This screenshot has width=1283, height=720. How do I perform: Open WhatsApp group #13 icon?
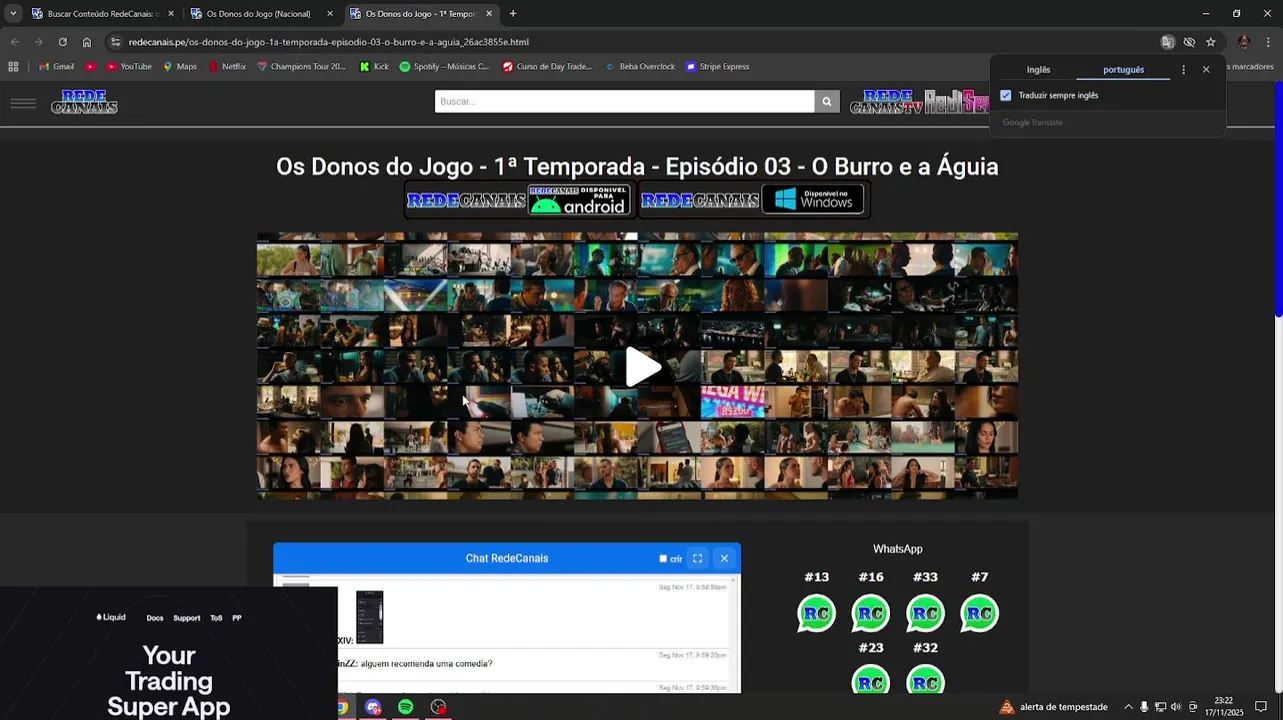coord(816,613)
